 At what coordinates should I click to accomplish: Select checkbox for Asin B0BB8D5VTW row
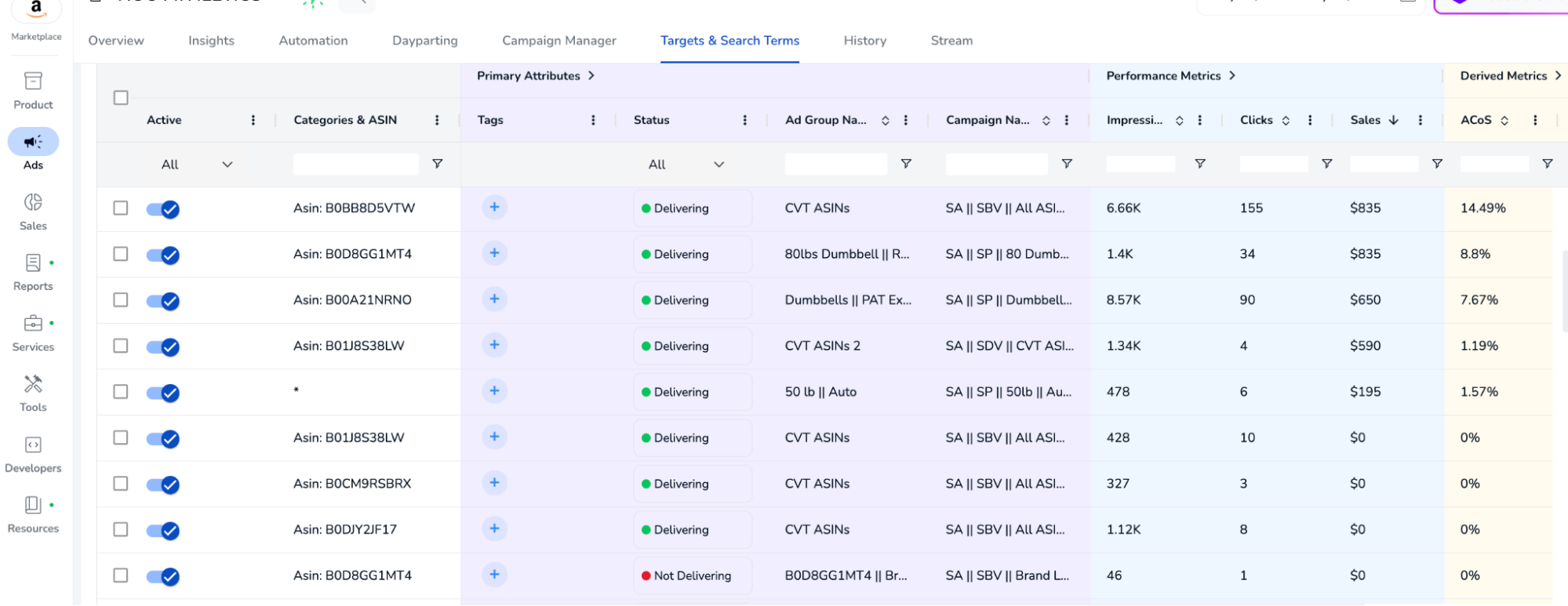(x=121, y=208)
